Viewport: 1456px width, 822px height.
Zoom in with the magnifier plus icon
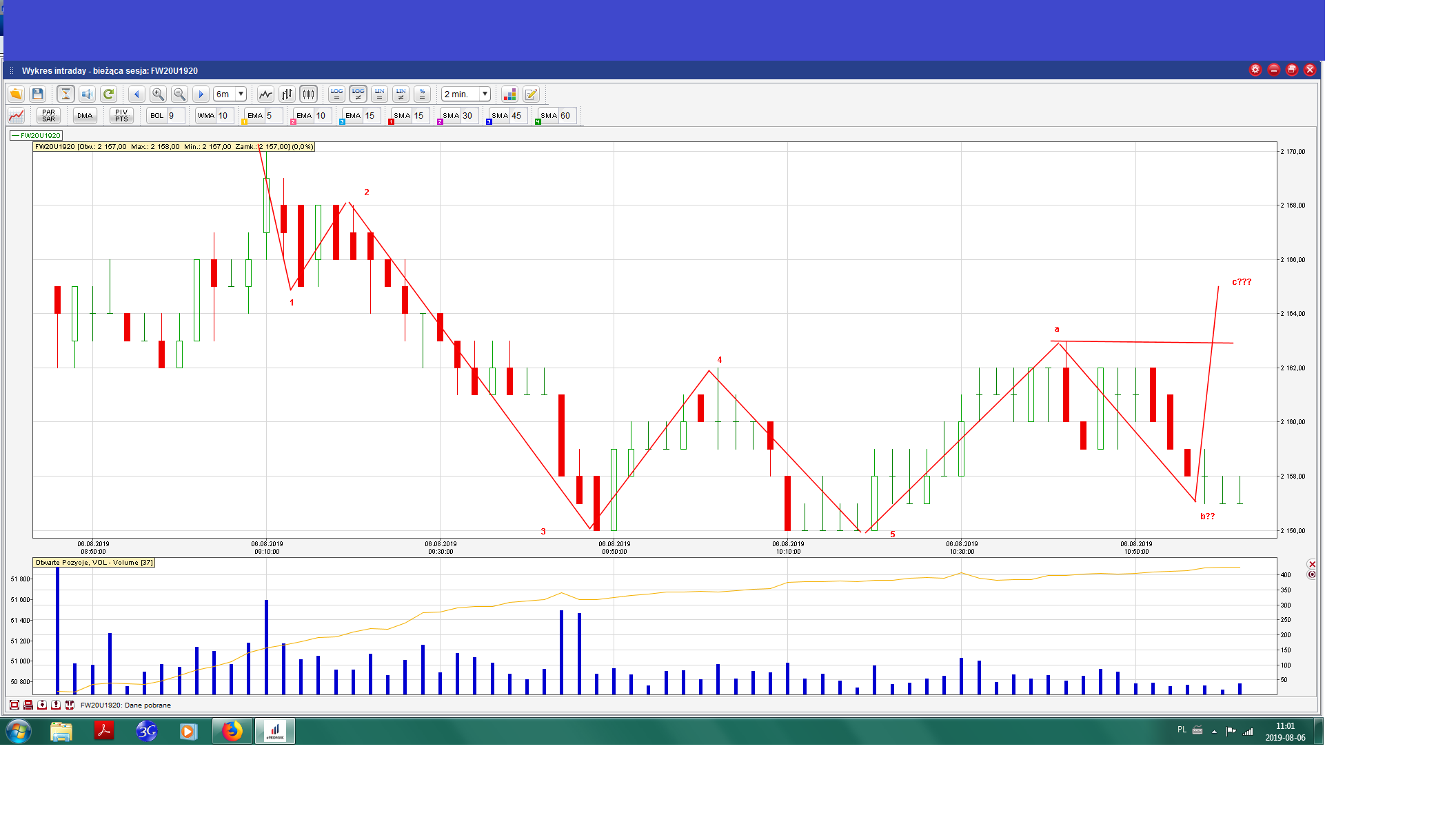click(x=158, y=94)
